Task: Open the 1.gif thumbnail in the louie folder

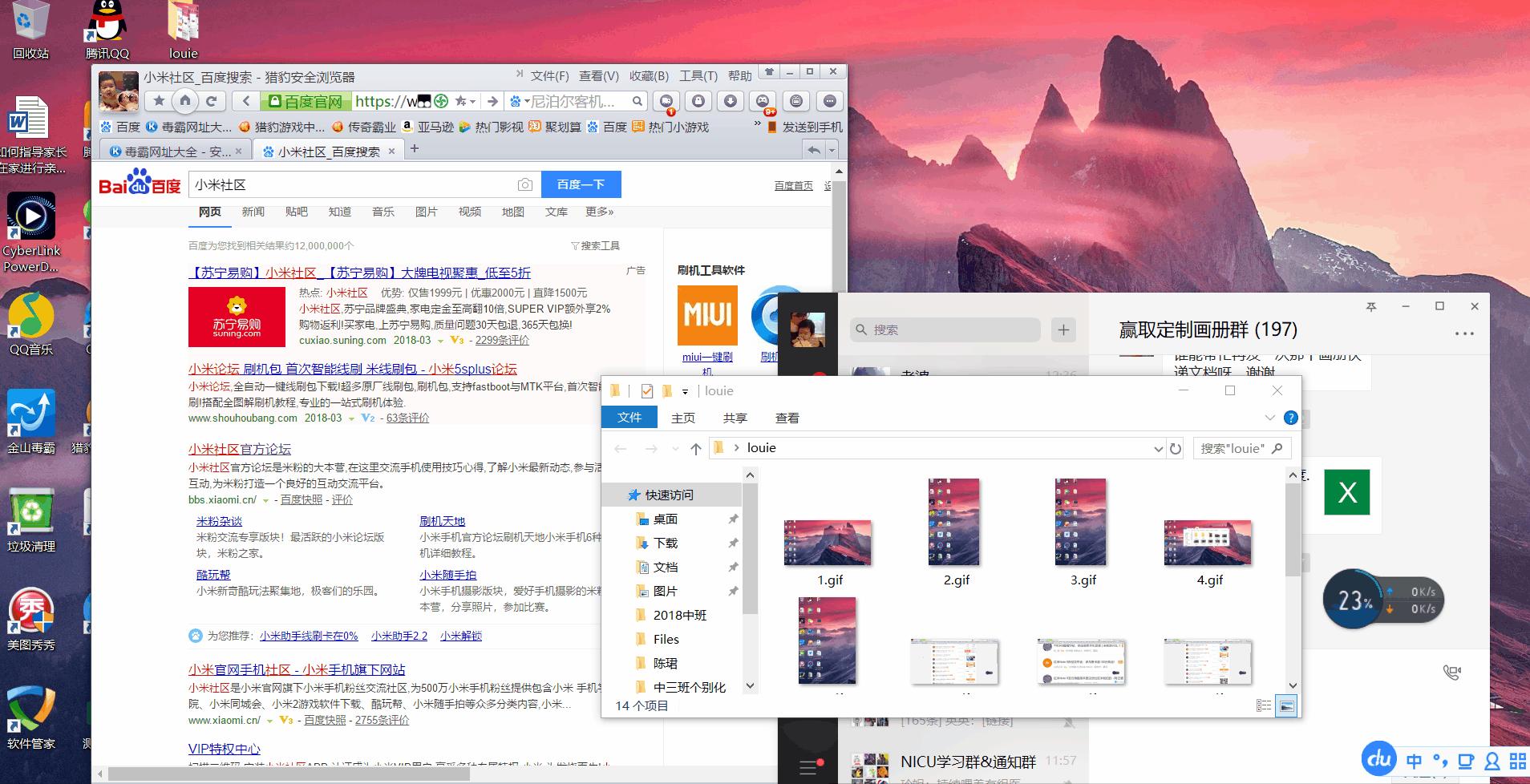Action: point(828,542)
